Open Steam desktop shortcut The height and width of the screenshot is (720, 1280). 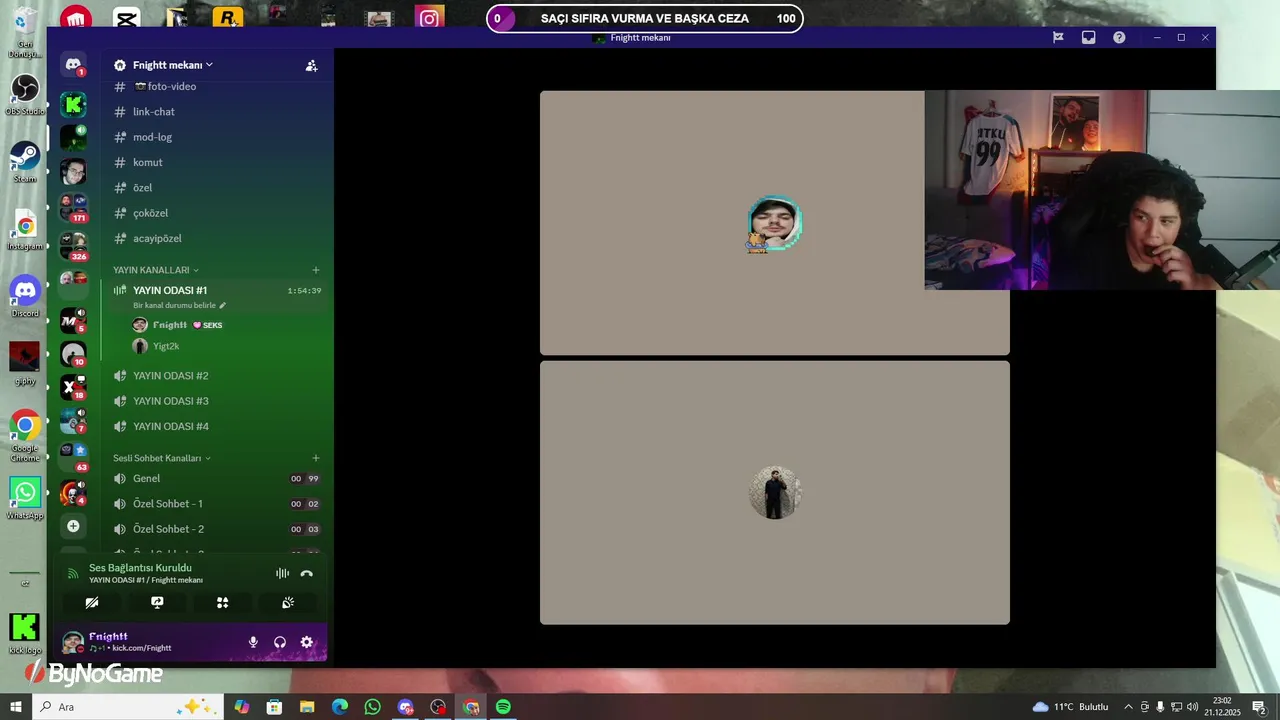coord(25,162)
